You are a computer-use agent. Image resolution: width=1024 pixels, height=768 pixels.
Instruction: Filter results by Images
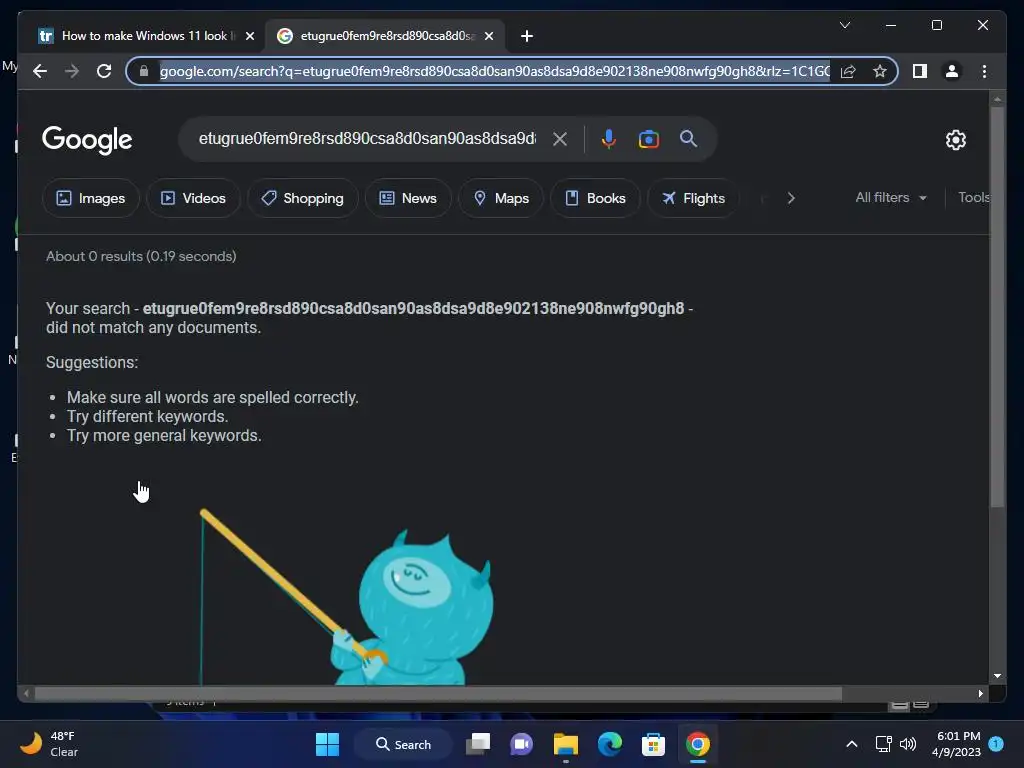tap(91, 198)
